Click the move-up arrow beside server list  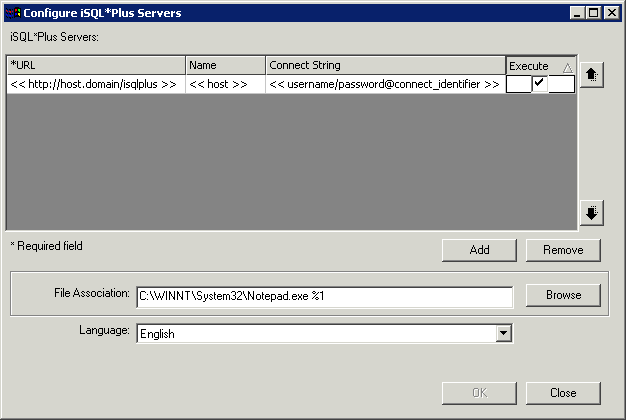[591, 76]
